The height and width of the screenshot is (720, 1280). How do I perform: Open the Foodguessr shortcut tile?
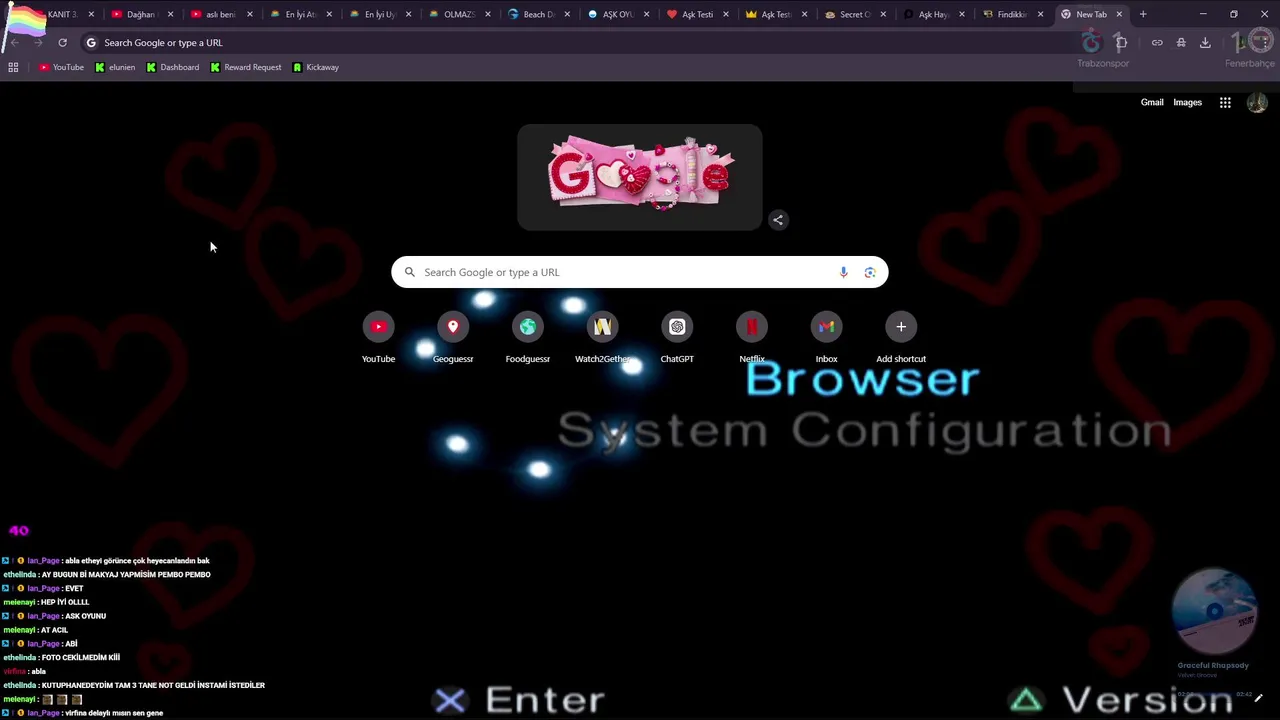point(528,337)
